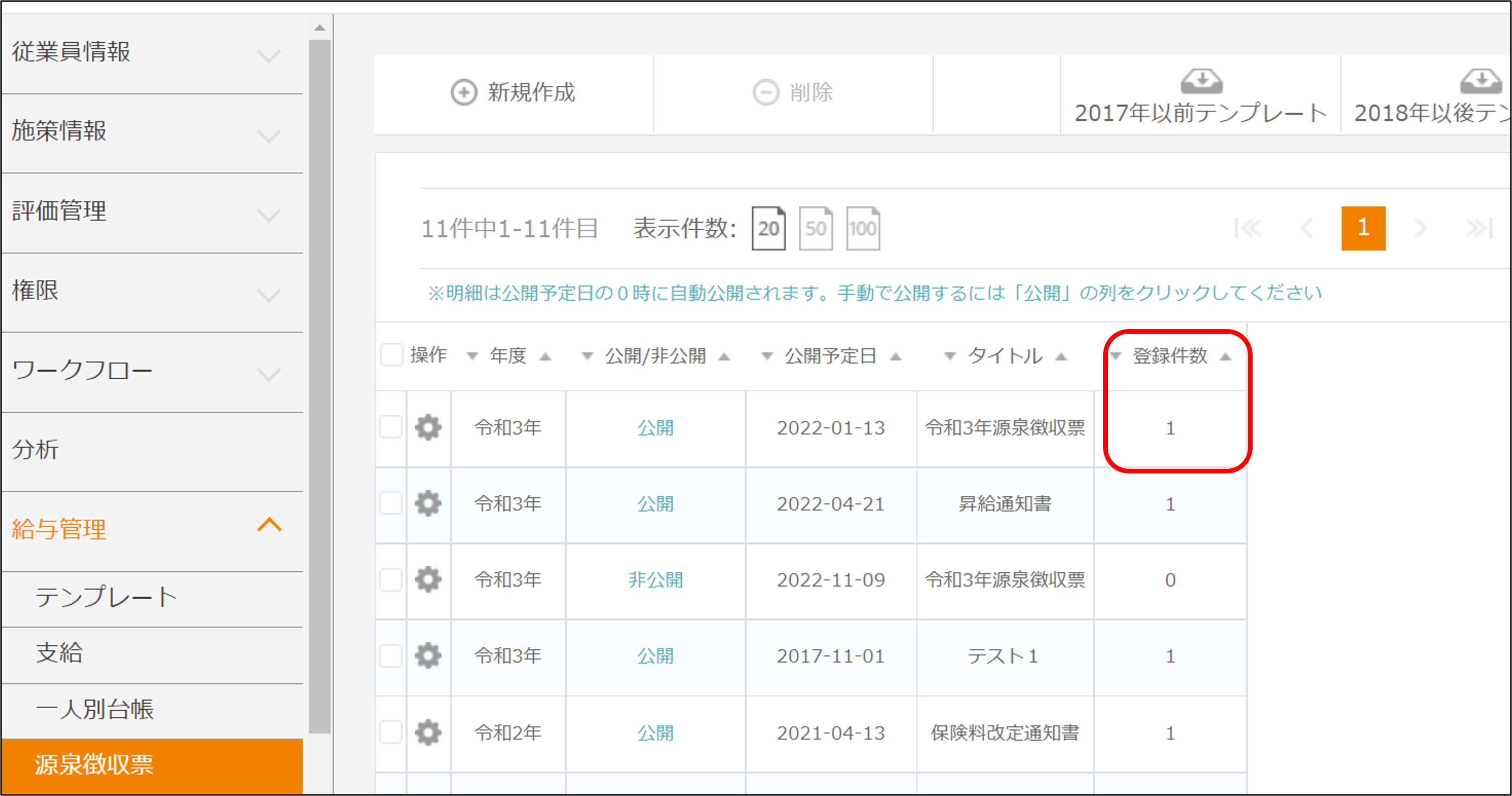Go to the first page arrow
1512x796 pixels.
pyautogui.click(x=1247, y=228)
